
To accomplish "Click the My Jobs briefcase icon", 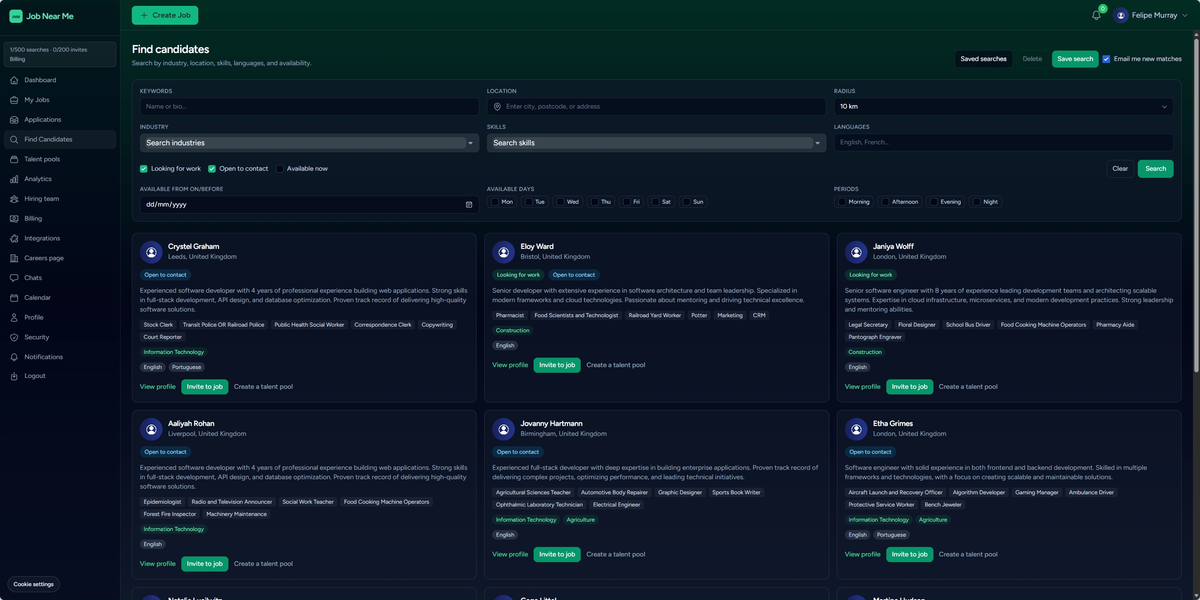I will point(14,100).
